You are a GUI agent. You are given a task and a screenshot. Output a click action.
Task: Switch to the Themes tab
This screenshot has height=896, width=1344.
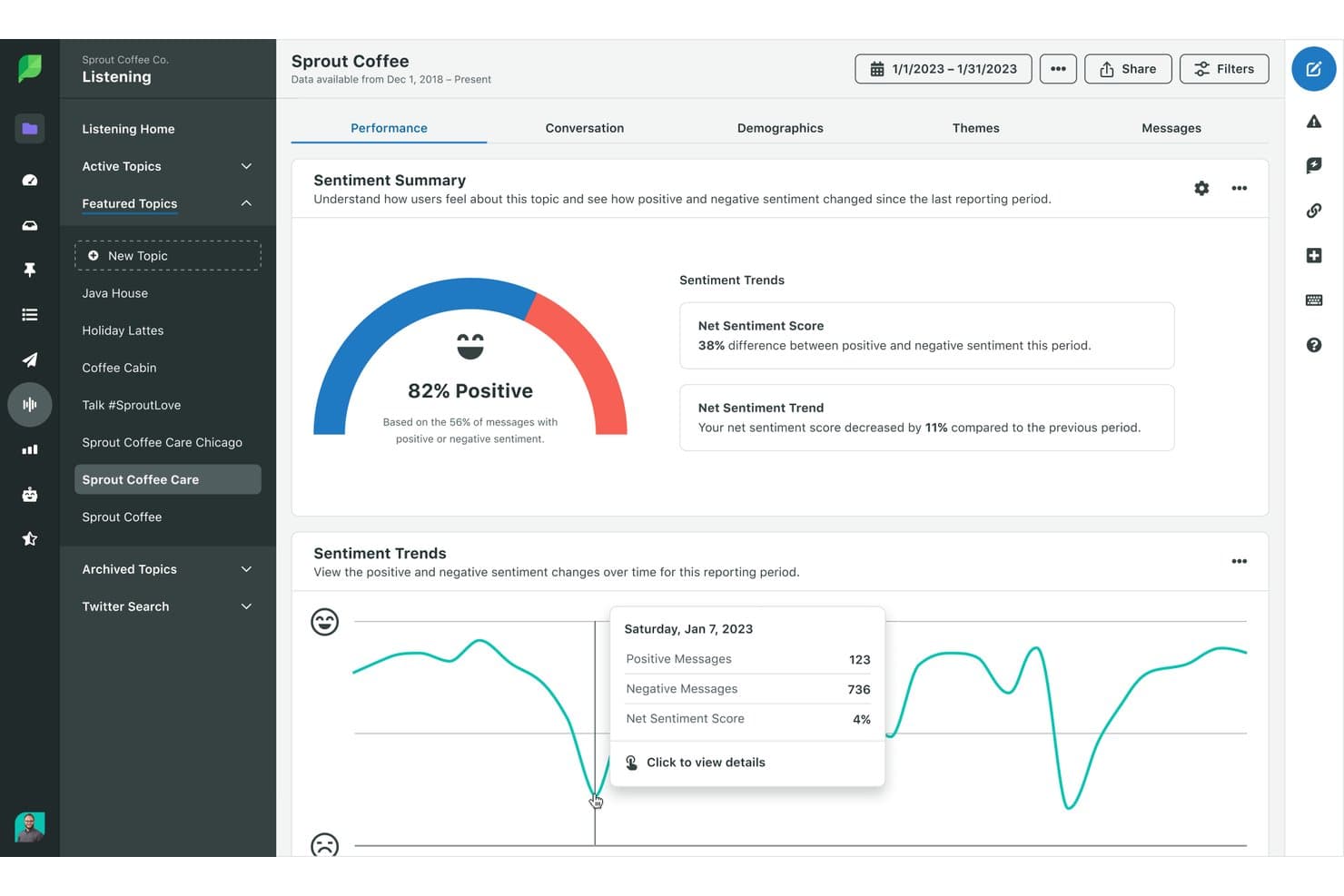tap(975, 128)
